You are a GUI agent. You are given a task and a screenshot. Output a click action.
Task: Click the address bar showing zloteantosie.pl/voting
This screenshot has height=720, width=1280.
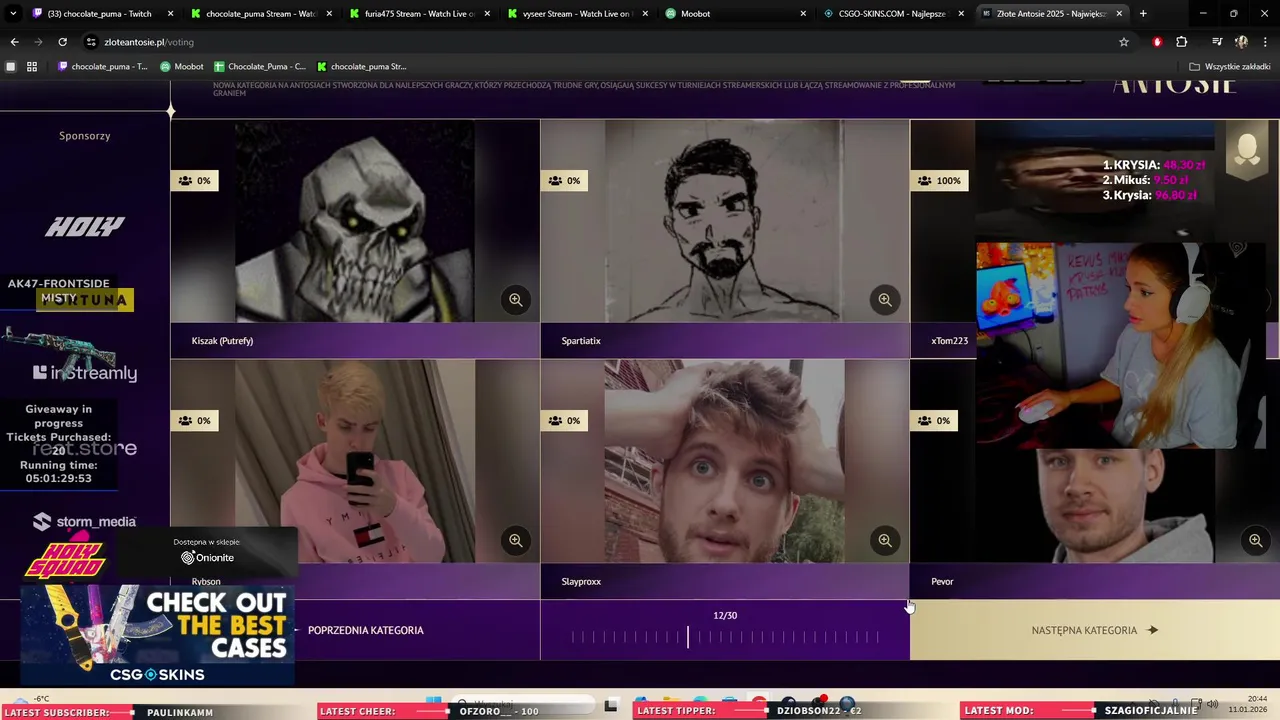click(x=600, y=42)
